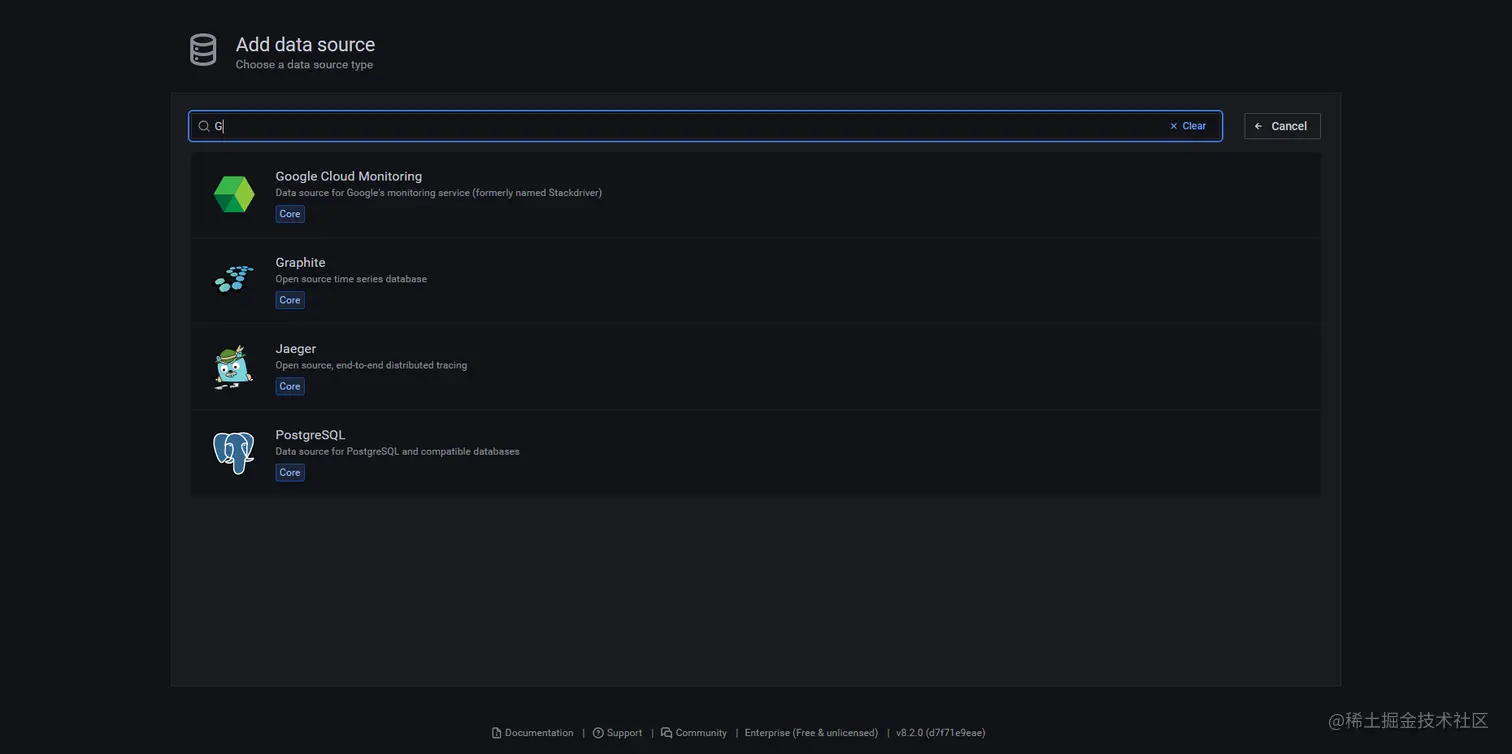Screen dimensions: 1512x754
Task: Click the Enterprise (Free & unlicensed) link
Action: (x=811, y=733)
